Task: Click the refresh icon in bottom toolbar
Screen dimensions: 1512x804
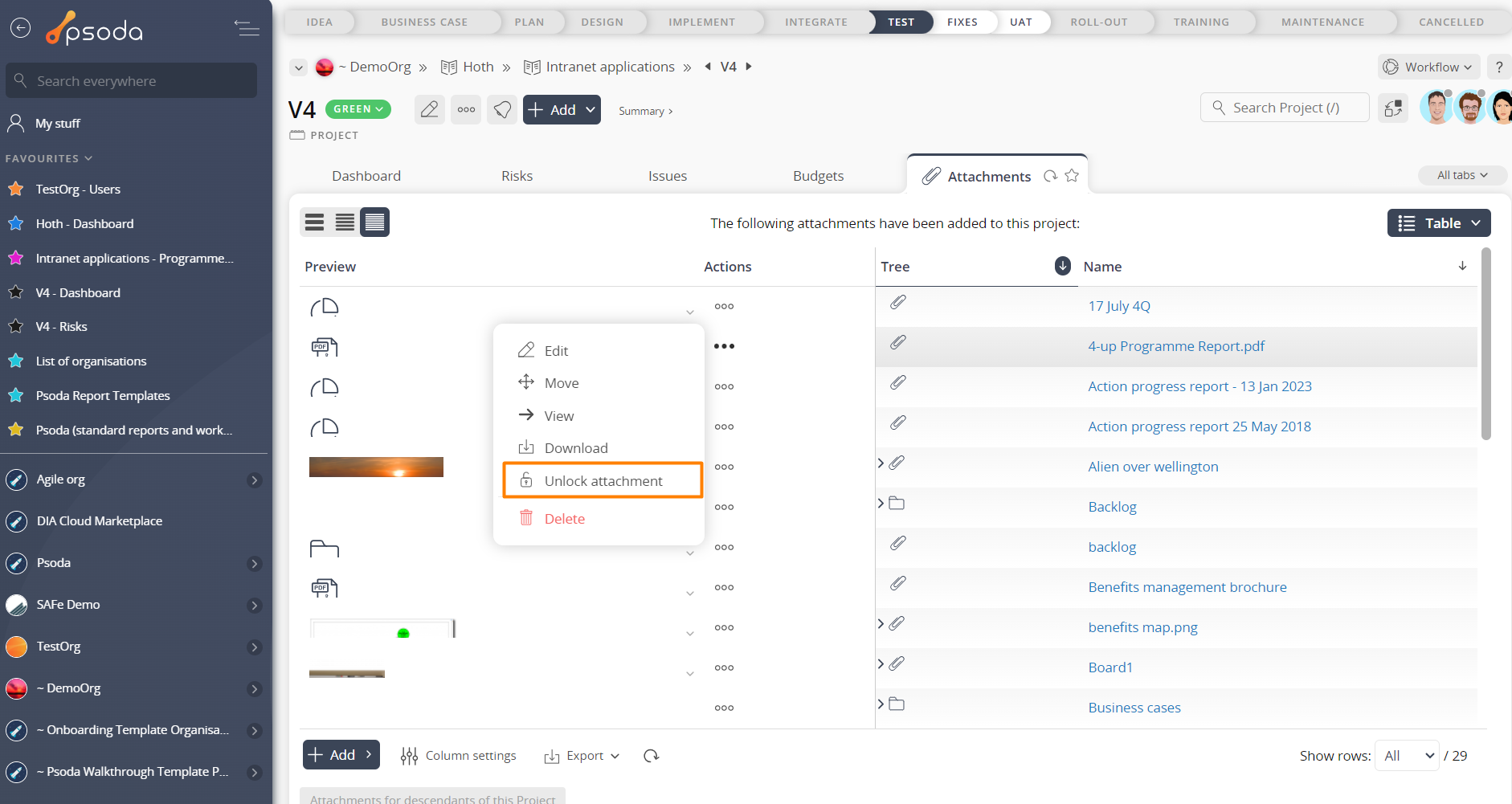Action: point(652,756)
